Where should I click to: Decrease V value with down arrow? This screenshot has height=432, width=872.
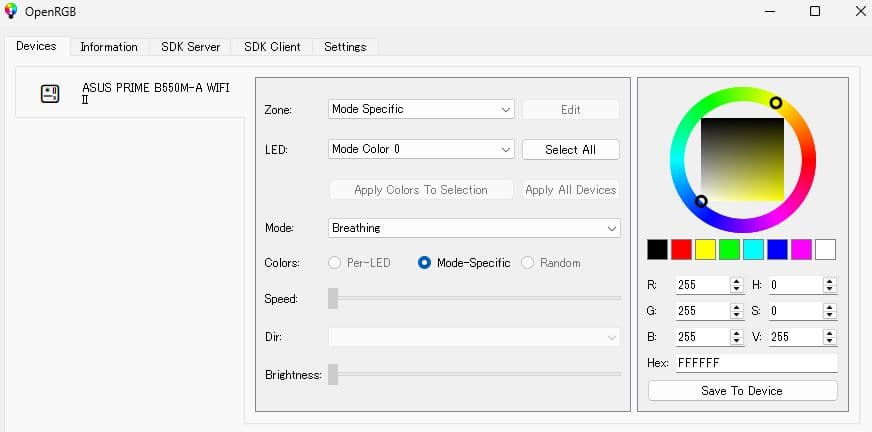pos(830,341)
